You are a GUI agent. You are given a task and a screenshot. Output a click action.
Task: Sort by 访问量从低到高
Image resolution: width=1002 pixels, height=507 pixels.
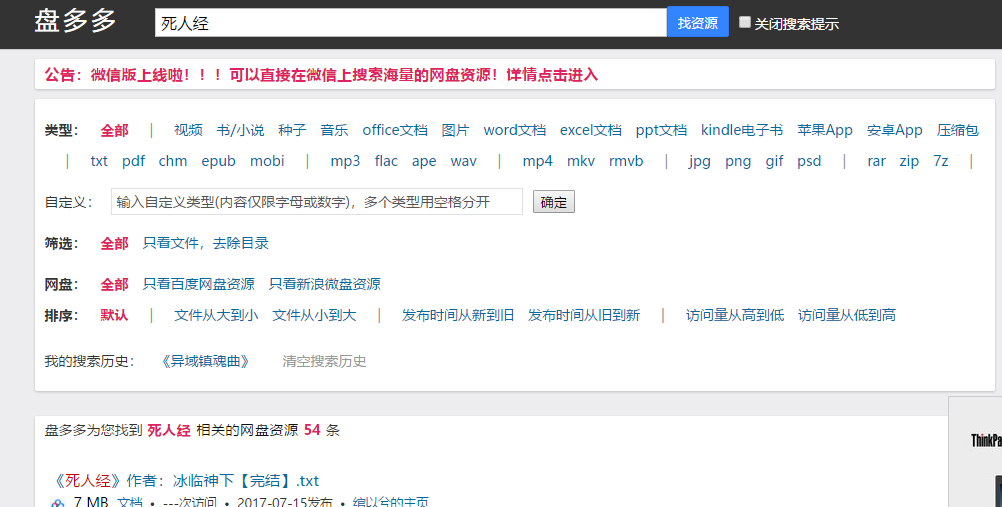(x=847, y=315)
